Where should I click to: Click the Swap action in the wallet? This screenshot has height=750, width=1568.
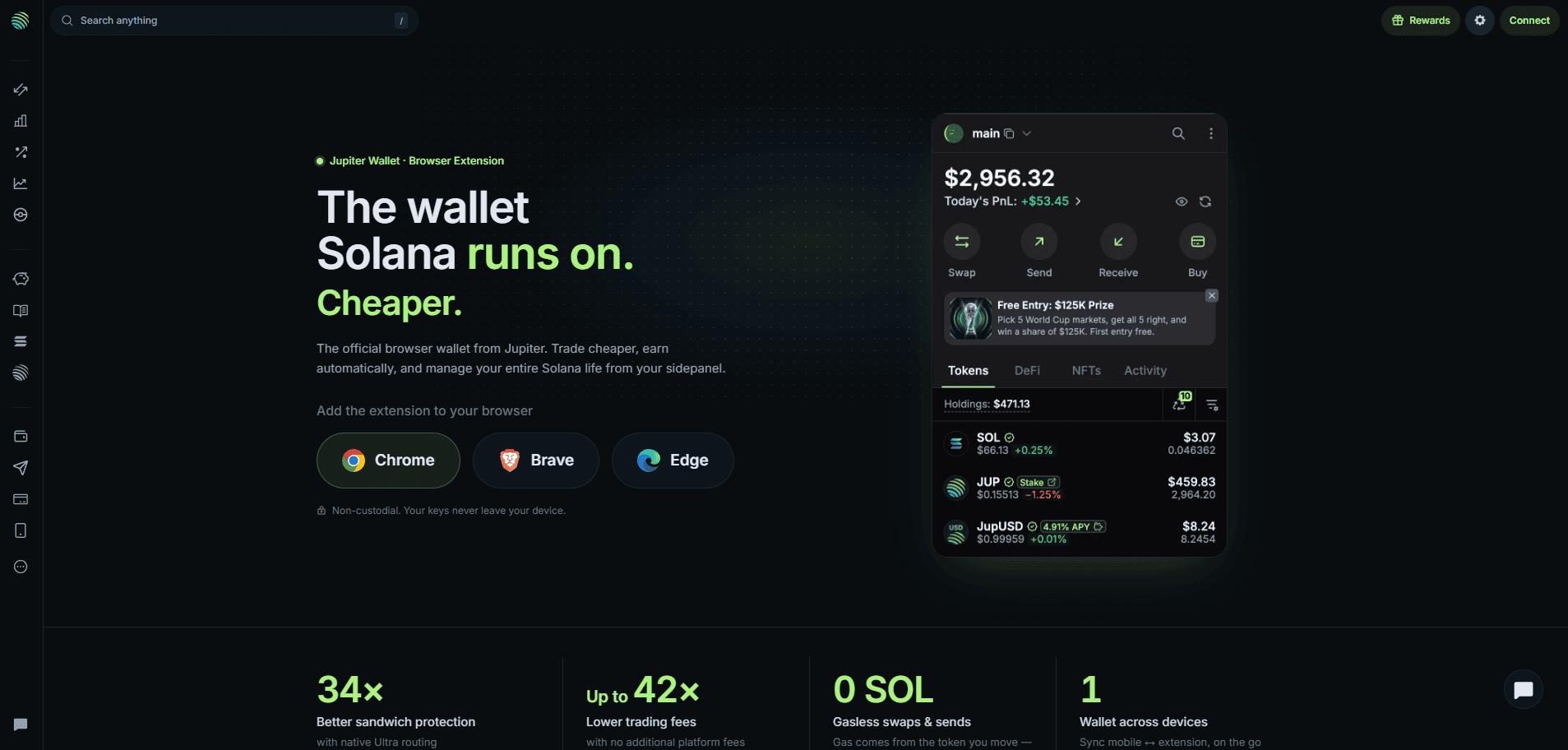(x=962, y=251)
